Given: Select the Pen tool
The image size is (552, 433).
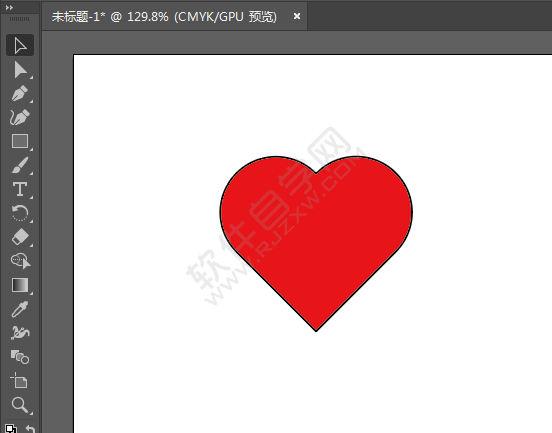Looking at the screenshot, I should (20, 93).
